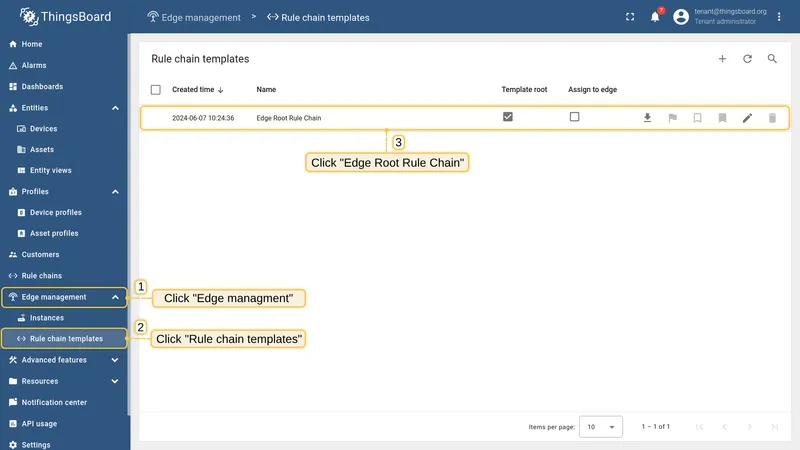800x450 pixels.
Task: Go to next page of results
Action: pos(749,427)
